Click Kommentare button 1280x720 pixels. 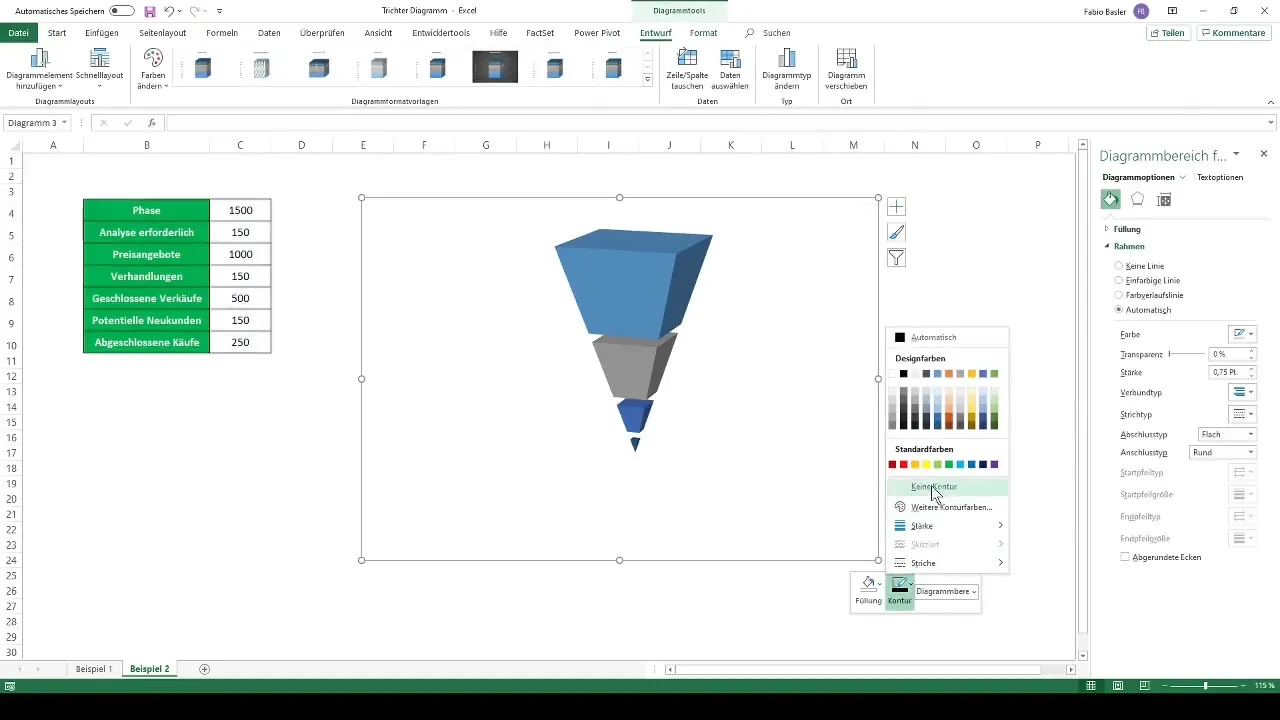click(1233, 33)
